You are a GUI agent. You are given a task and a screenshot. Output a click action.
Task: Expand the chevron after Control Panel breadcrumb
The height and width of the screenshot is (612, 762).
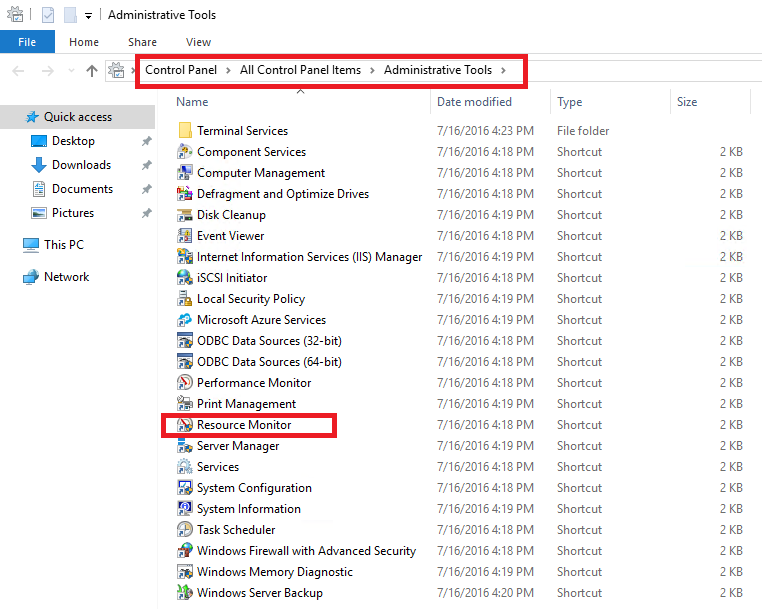point(228,70)
